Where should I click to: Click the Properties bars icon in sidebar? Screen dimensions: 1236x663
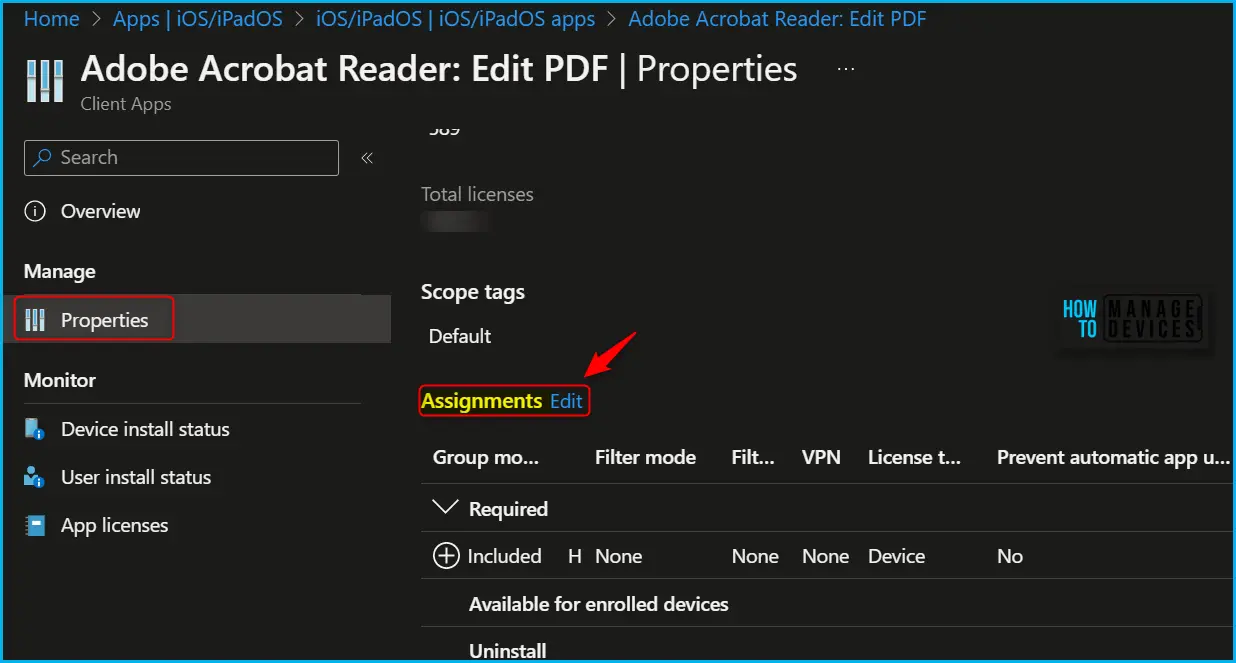36,321
